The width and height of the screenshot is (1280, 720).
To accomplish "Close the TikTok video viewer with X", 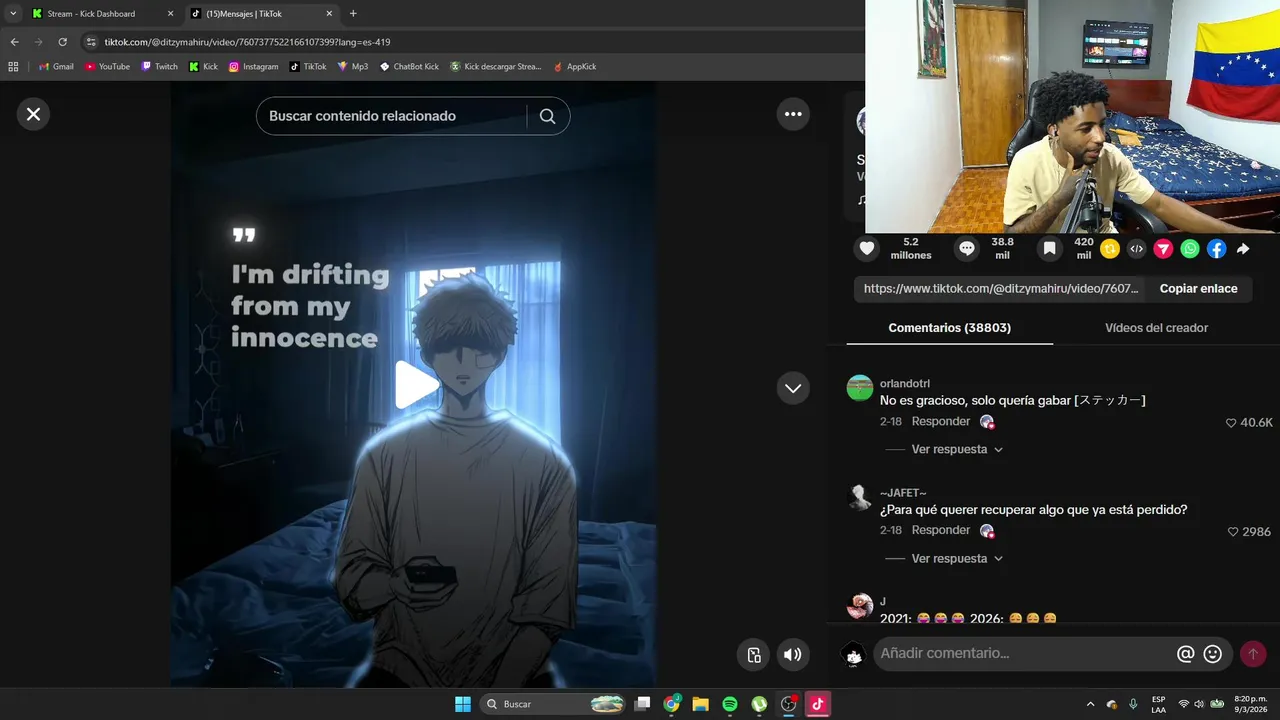I will [33, 114].
